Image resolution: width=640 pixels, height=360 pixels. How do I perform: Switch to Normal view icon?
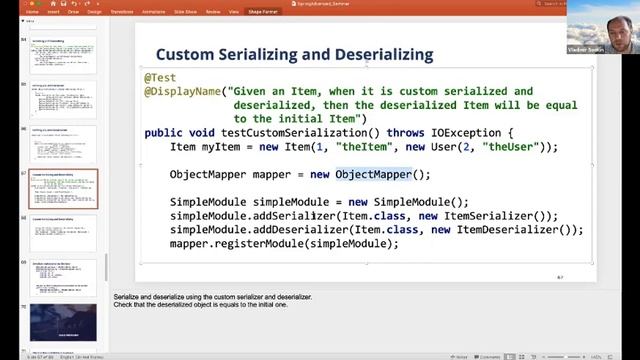(x=509, y=357)
